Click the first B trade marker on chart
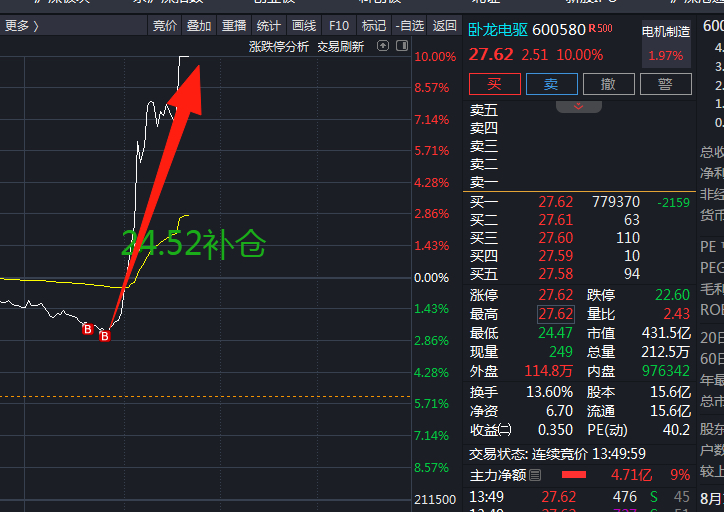724x512 pixels. click(87, 329)
